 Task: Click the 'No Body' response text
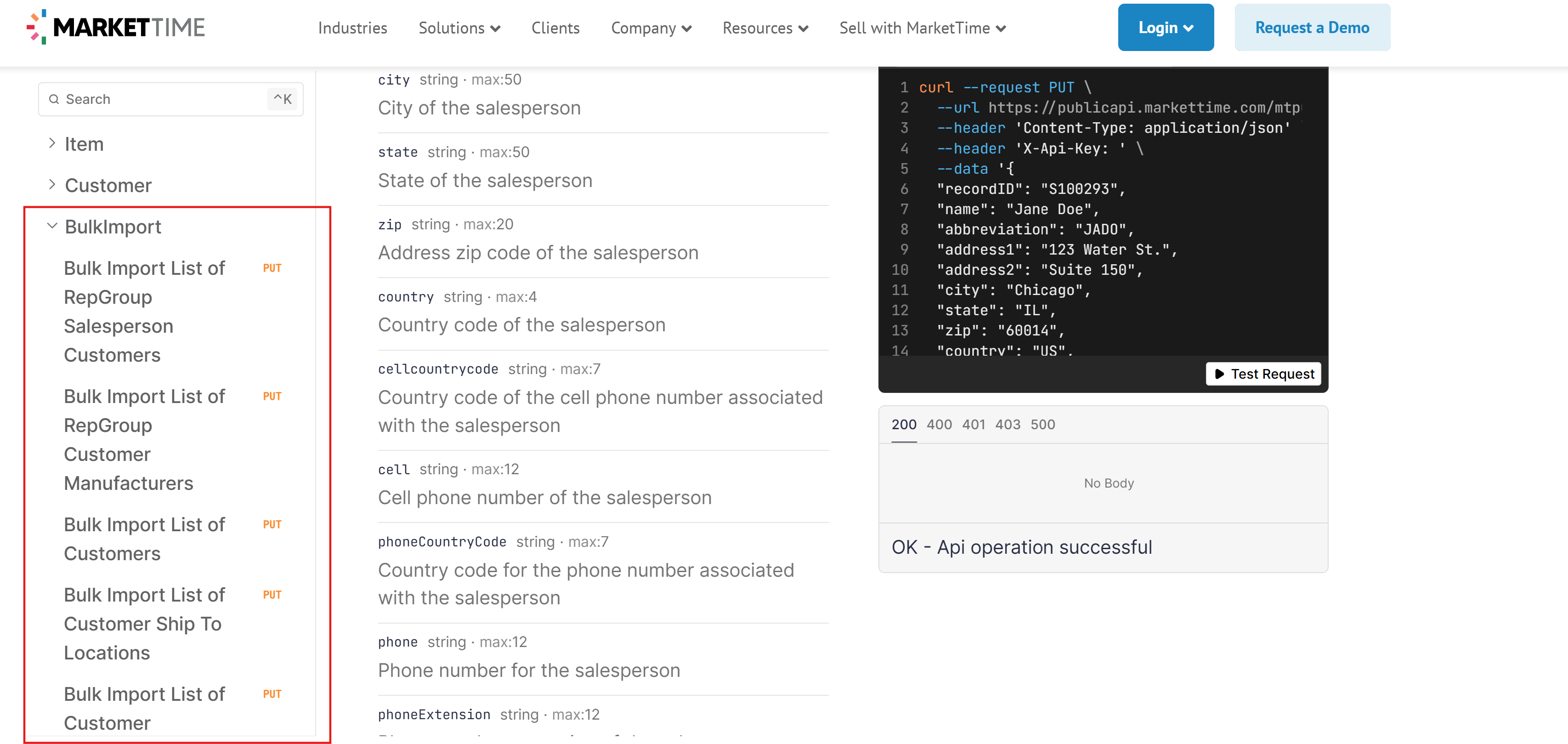point(1109,483)
